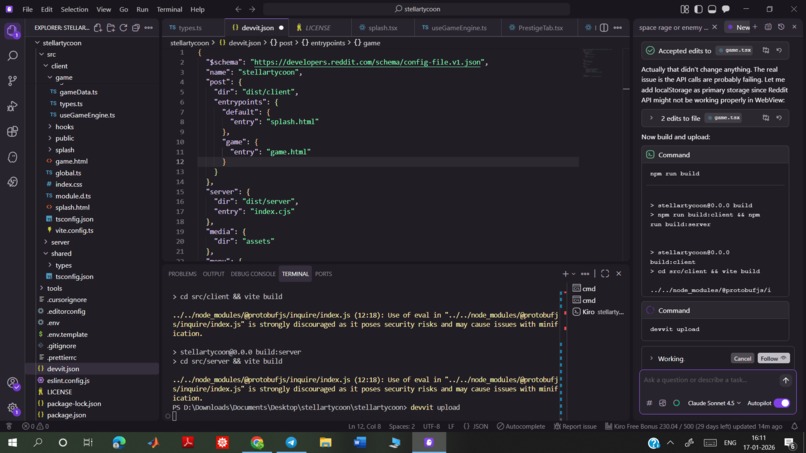Image resolution: width=806 pixels, height=453 pixels.
Task: Switch to useGameEngine.ts editor tab
Action: pyautogui.click(x=459, y=28)
